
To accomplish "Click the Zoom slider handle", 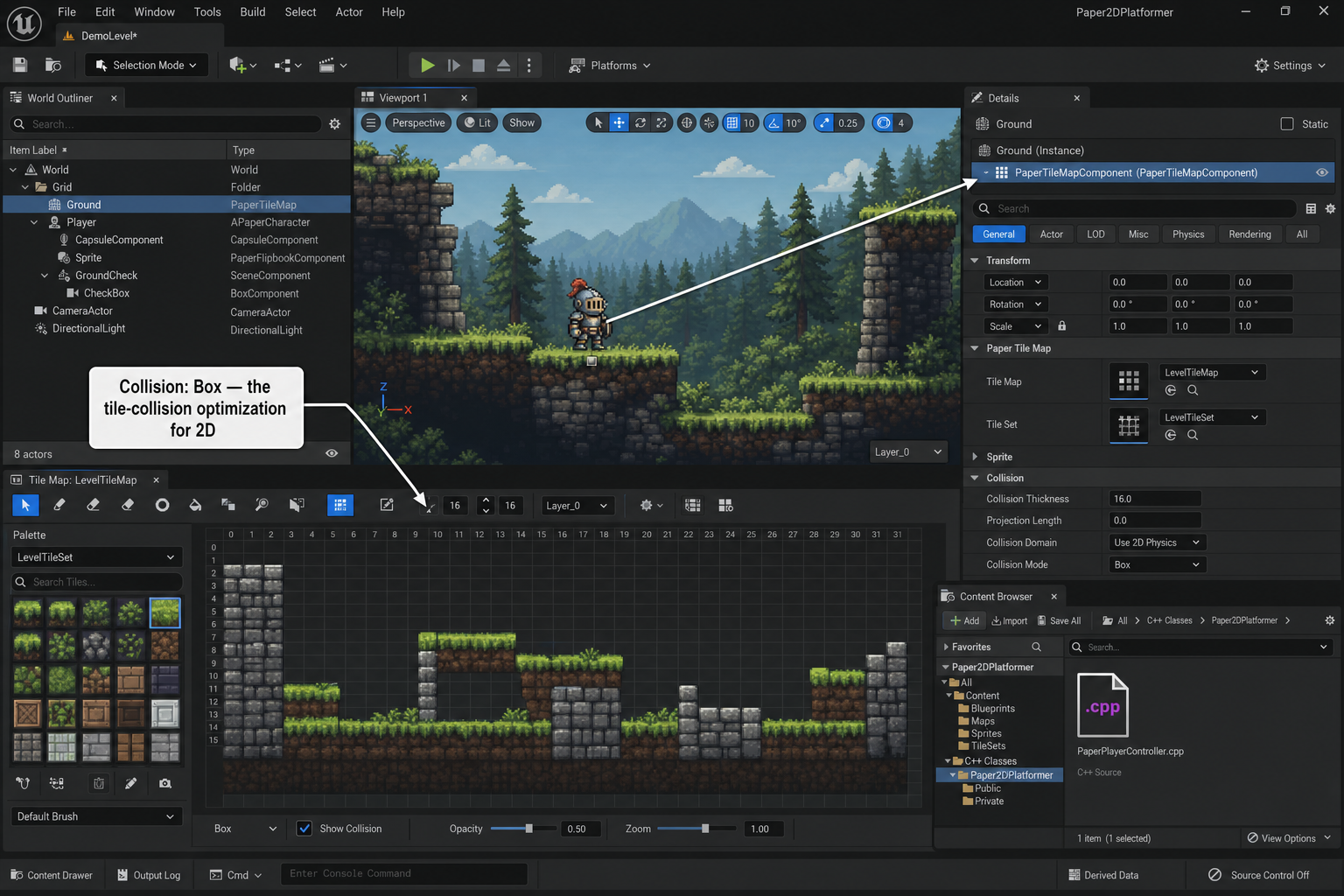I will coord(705,829).
